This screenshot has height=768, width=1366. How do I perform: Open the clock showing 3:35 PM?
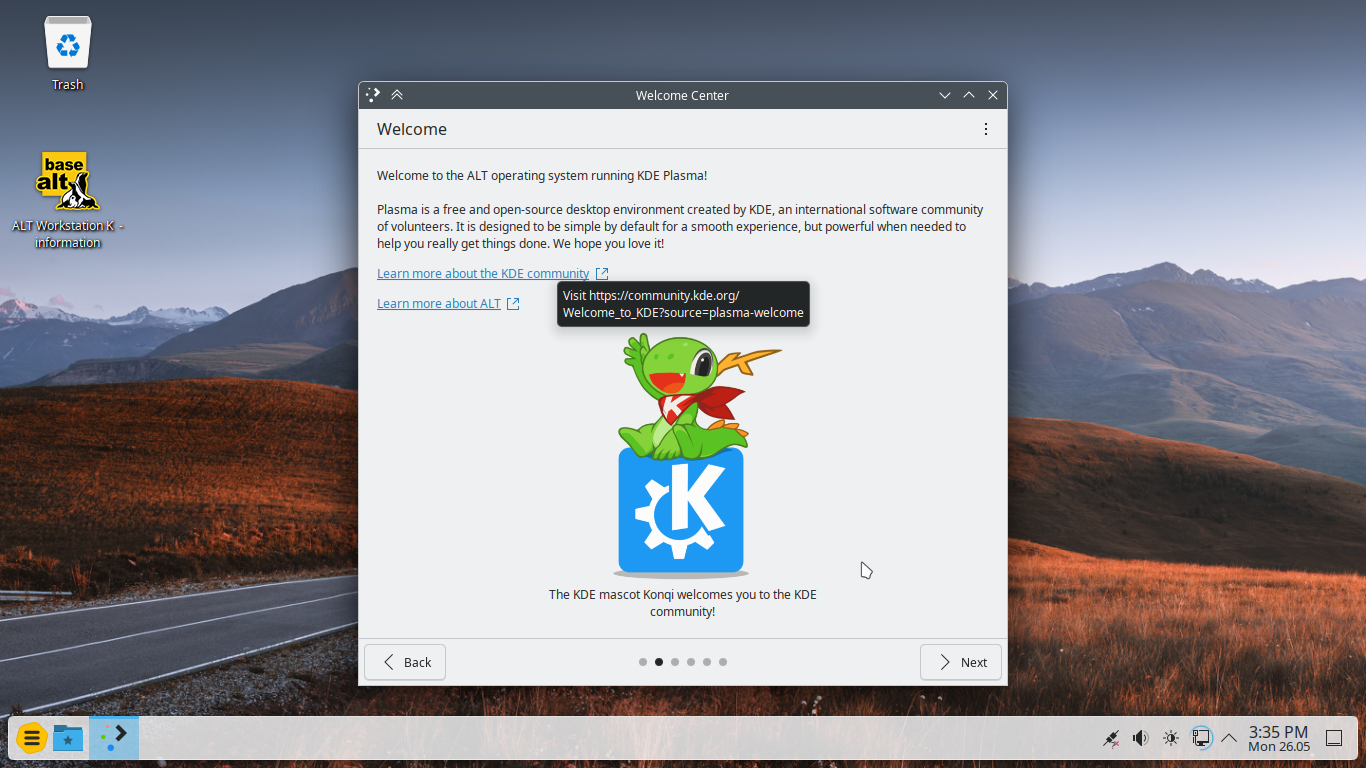click(x=1279, y=738)
